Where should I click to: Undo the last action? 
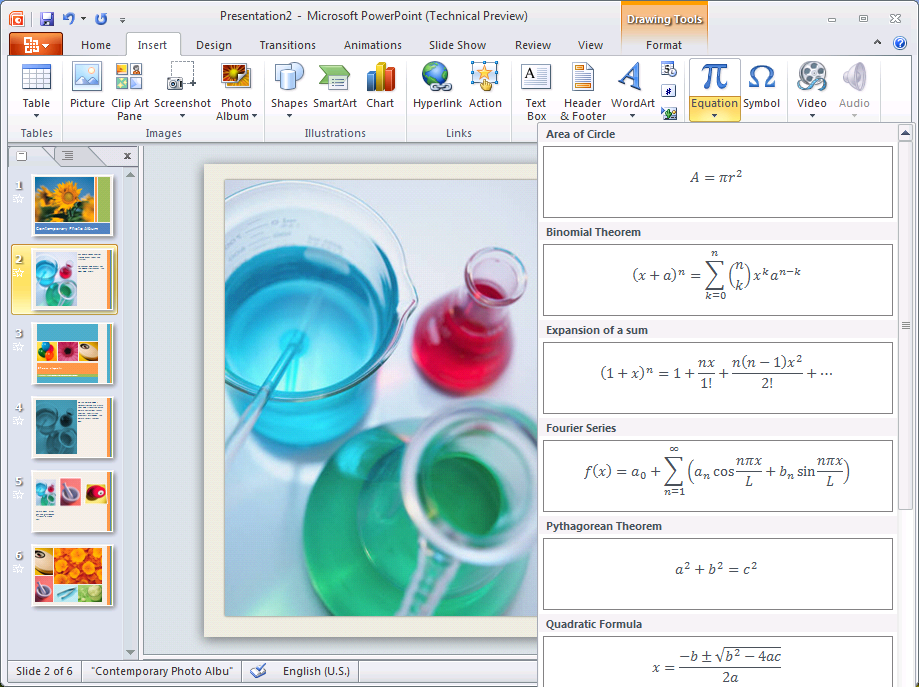[x=69, y=19]
